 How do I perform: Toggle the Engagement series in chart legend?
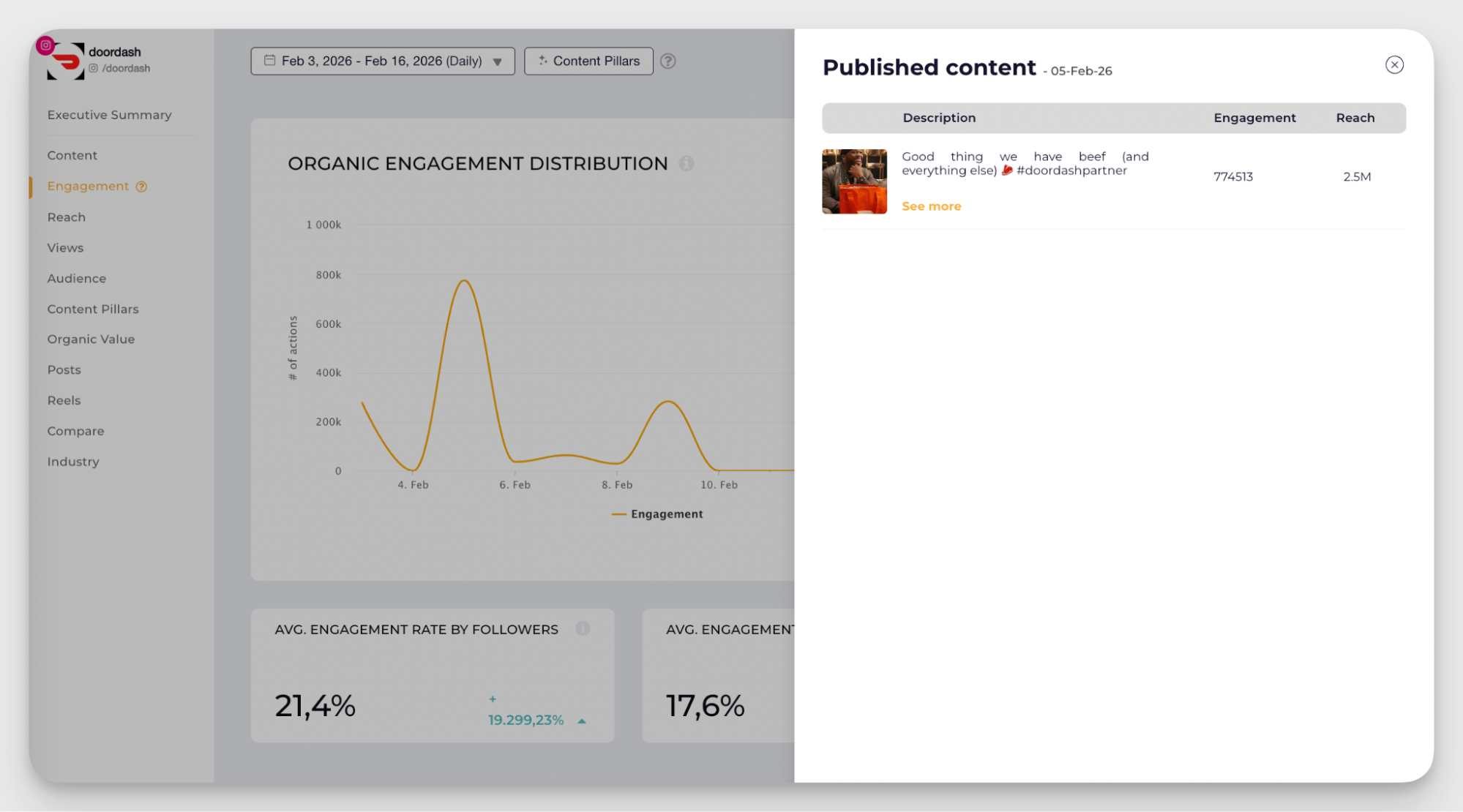tap(657, 514)
